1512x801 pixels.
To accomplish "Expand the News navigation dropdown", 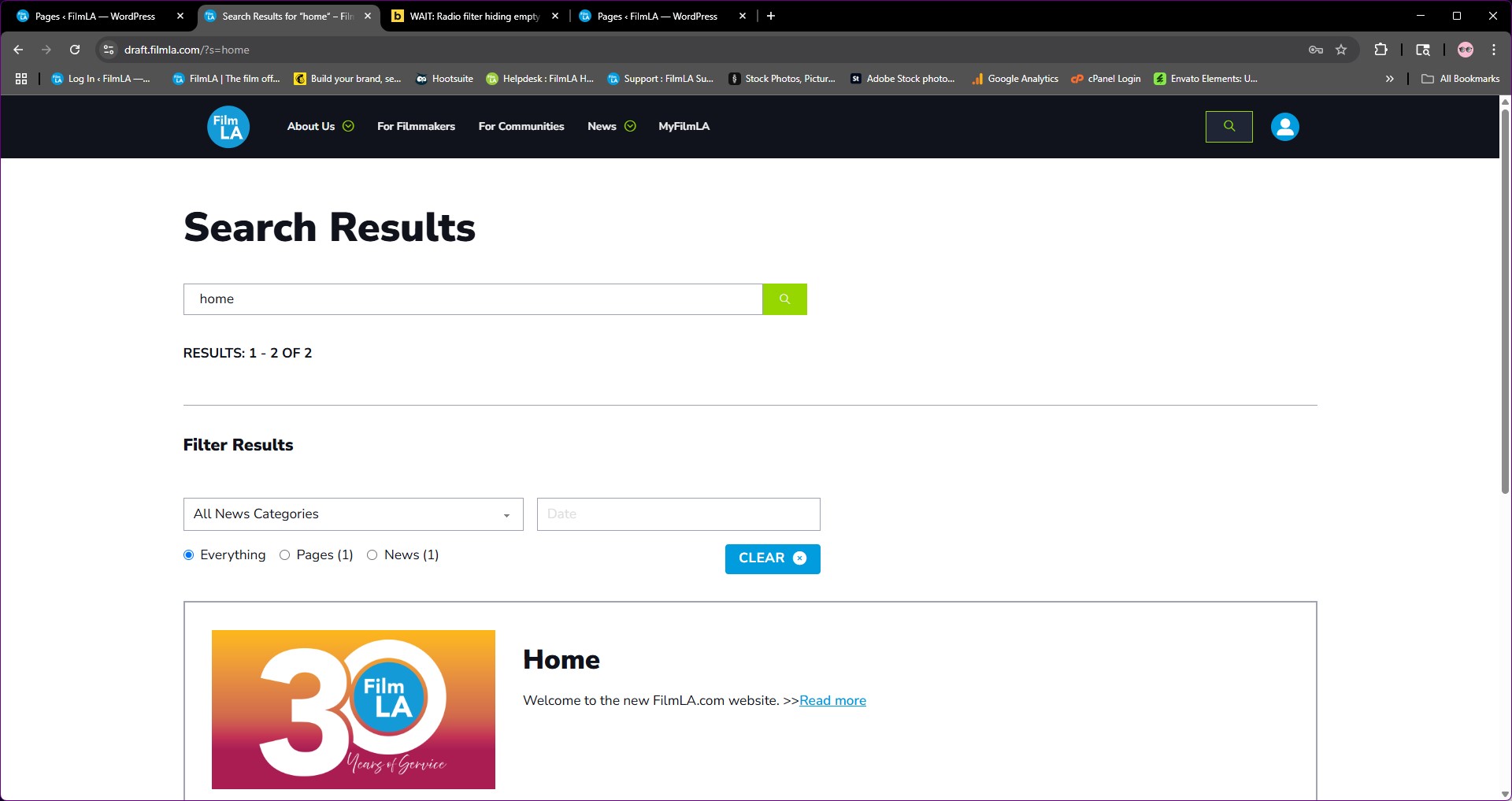I will (629, 127).
